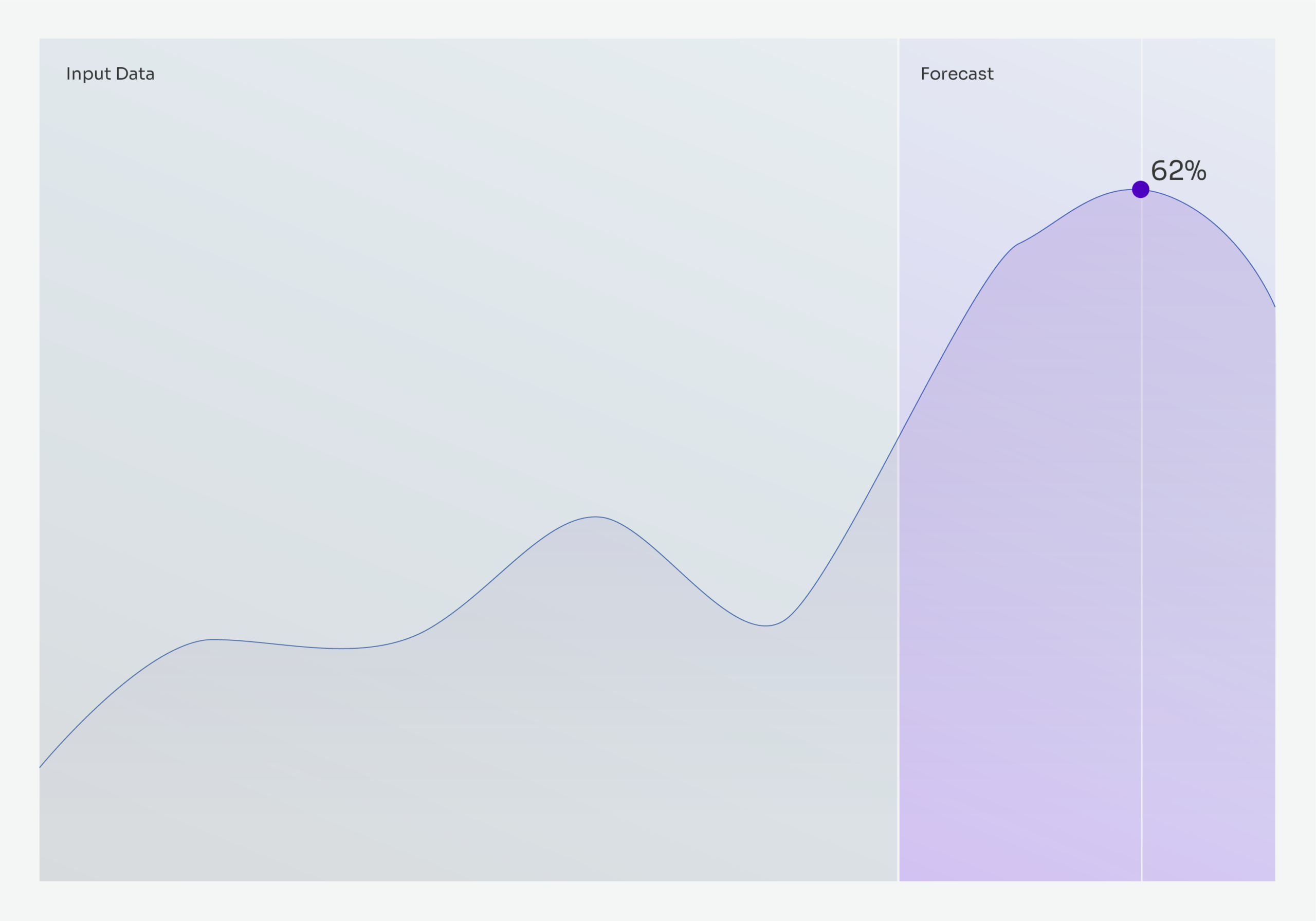Select the Forecast label
The height and width of the screenshot is (921, 1316).
957,74
